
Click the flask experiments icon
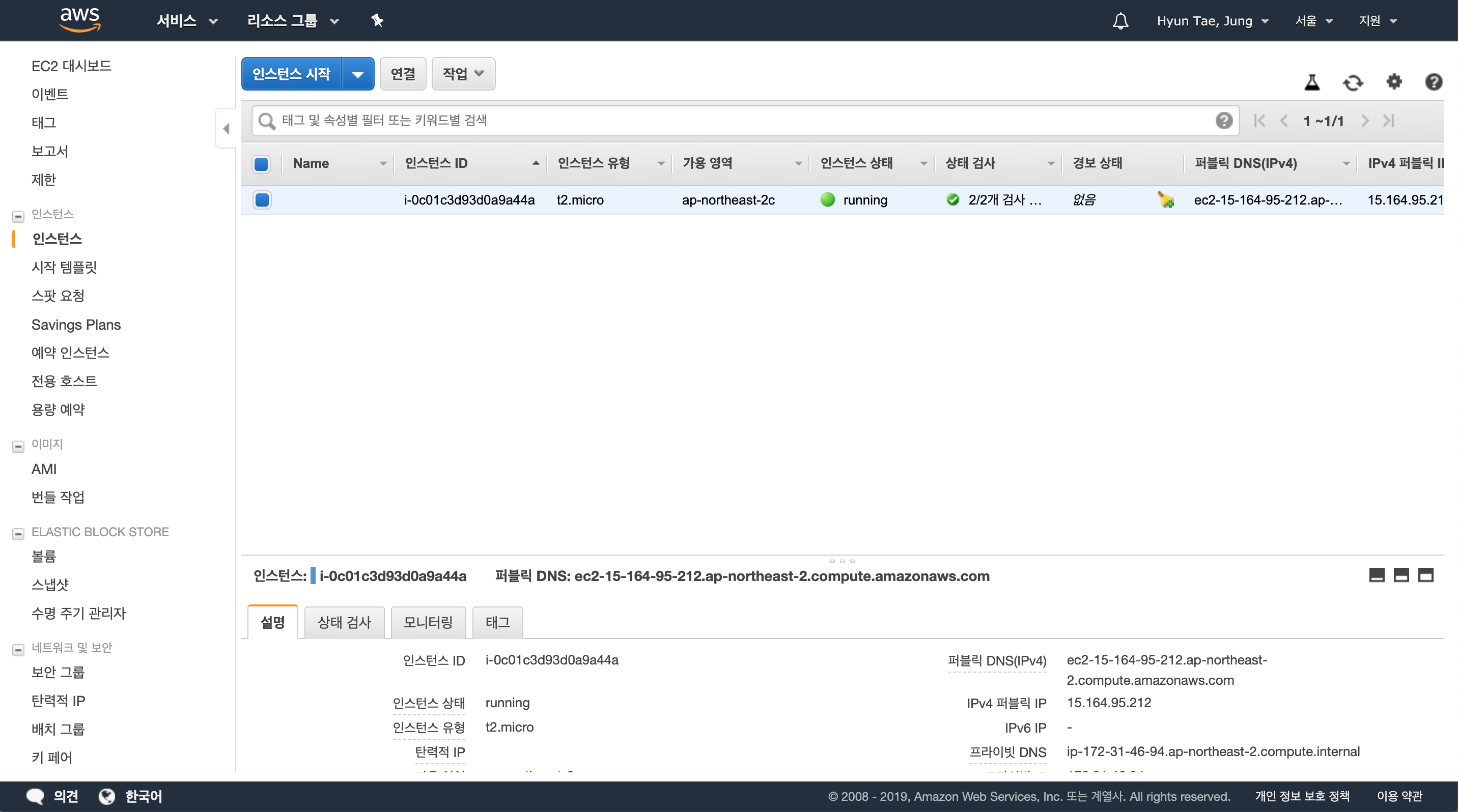pyautogui.click(x=1311, y=82)
